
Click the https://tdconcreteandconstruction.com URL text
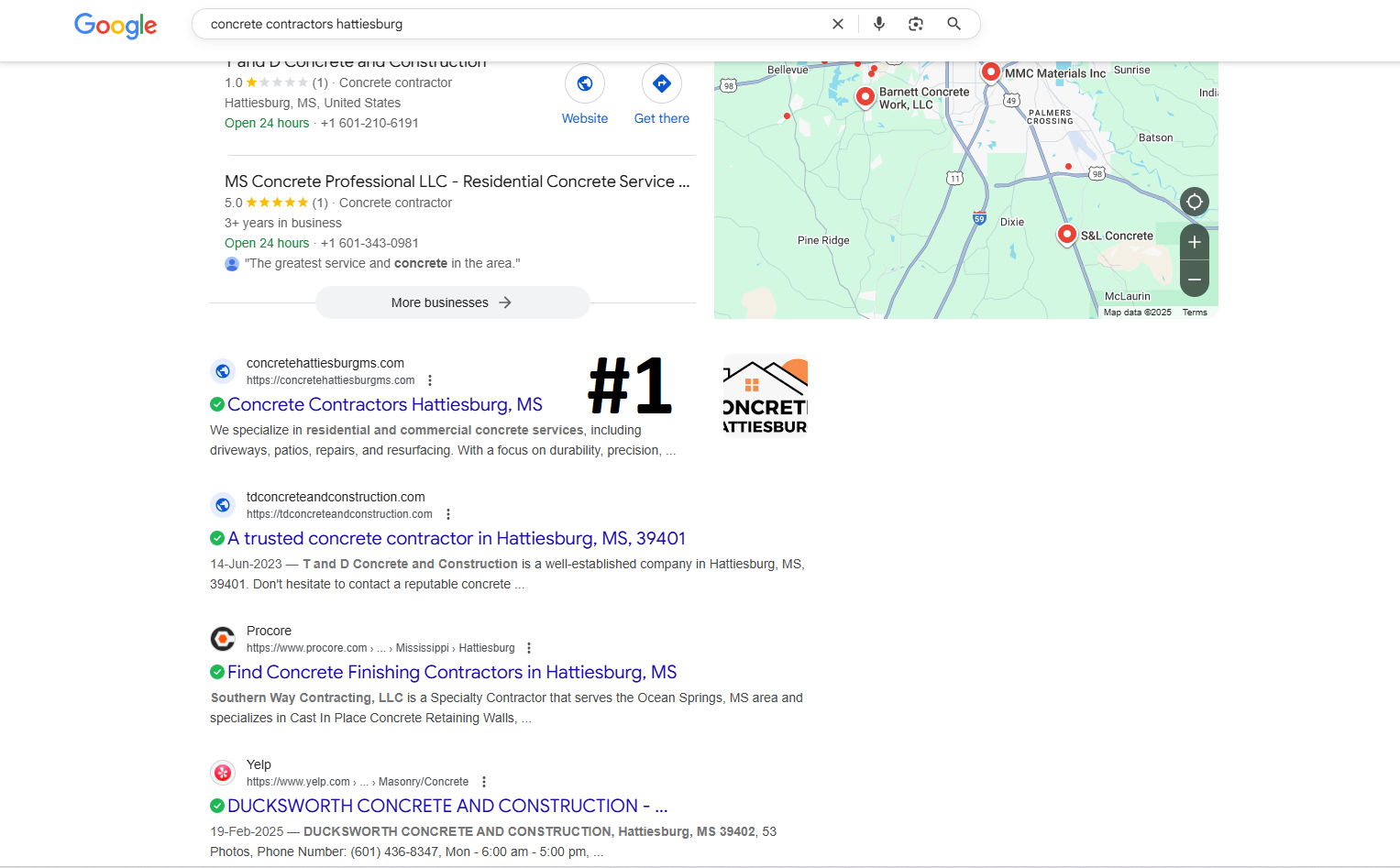(339, 514)
